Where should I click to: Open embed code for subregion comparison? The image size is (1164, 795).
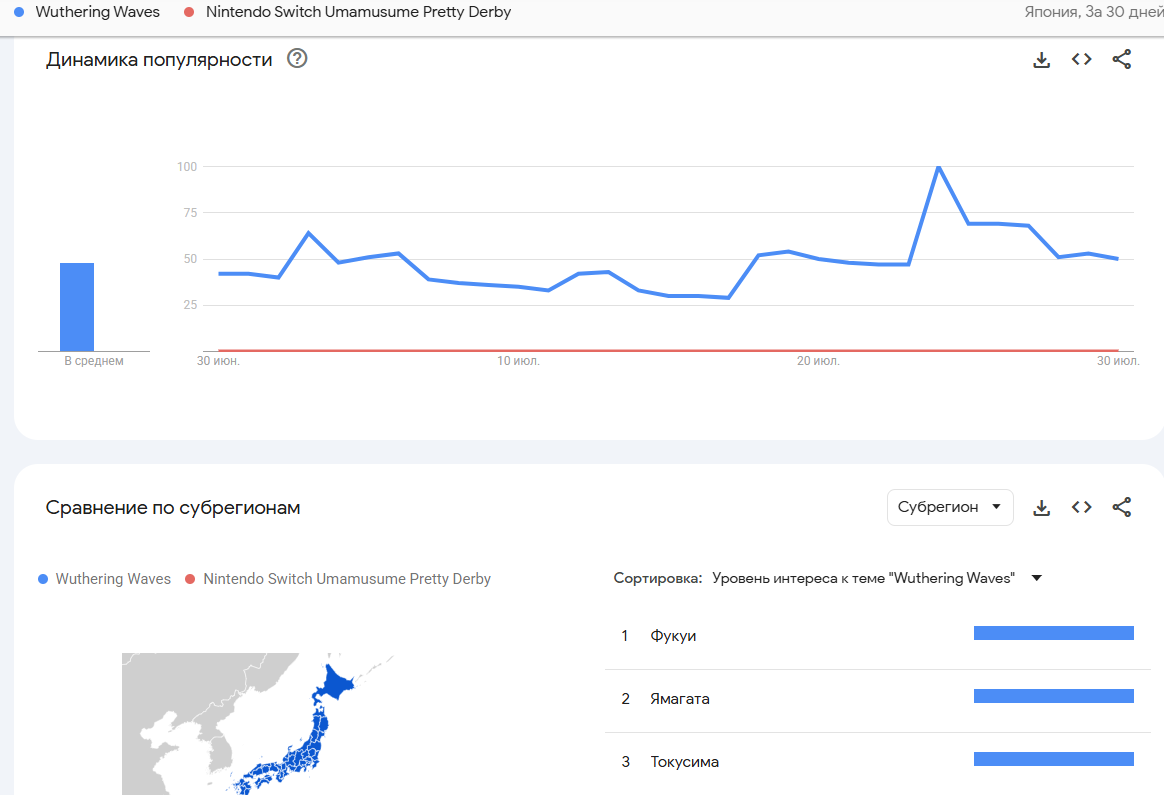(x=1081, y=508)
